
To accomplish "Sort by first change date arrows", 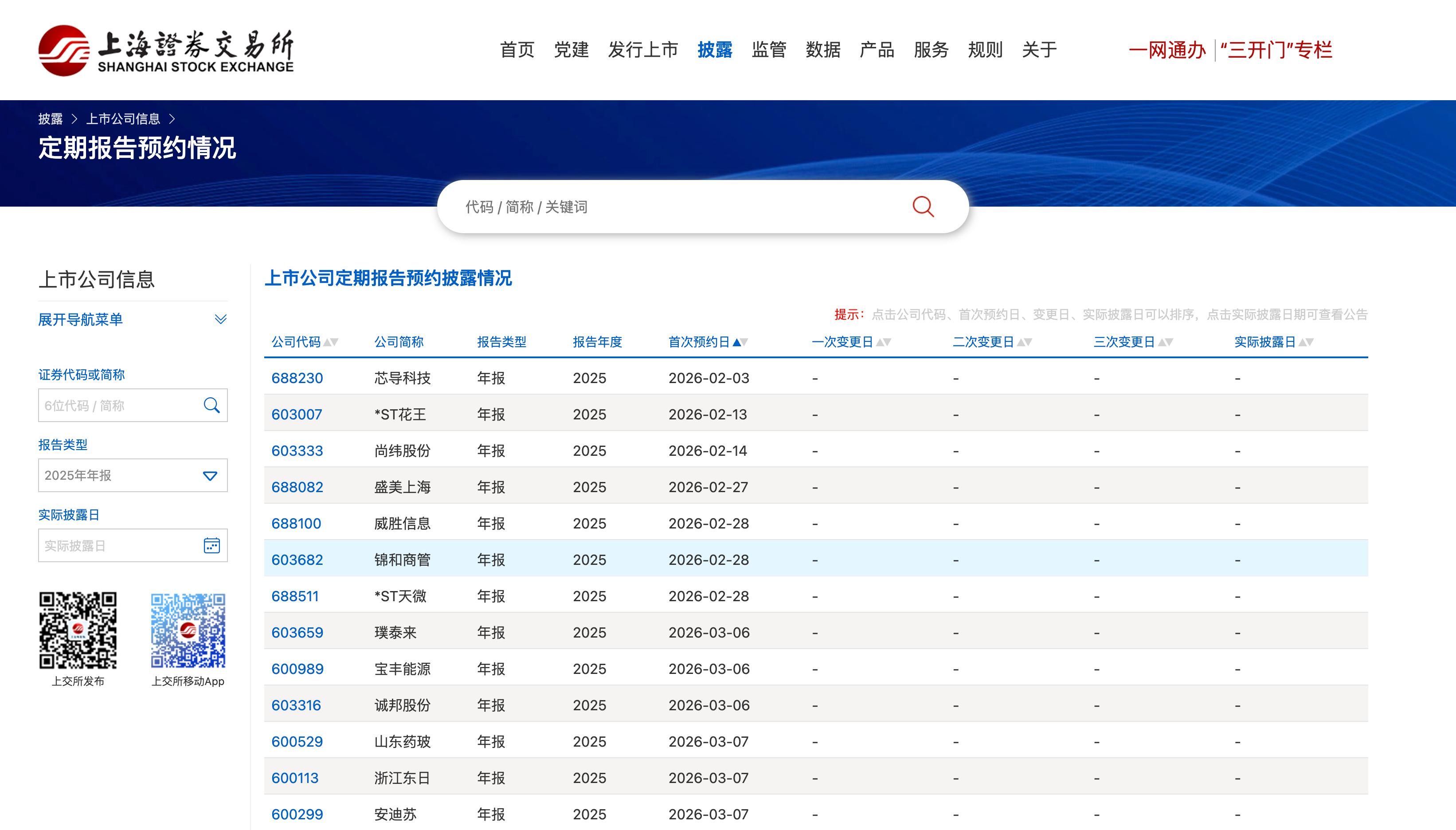I will coord(883,342).
